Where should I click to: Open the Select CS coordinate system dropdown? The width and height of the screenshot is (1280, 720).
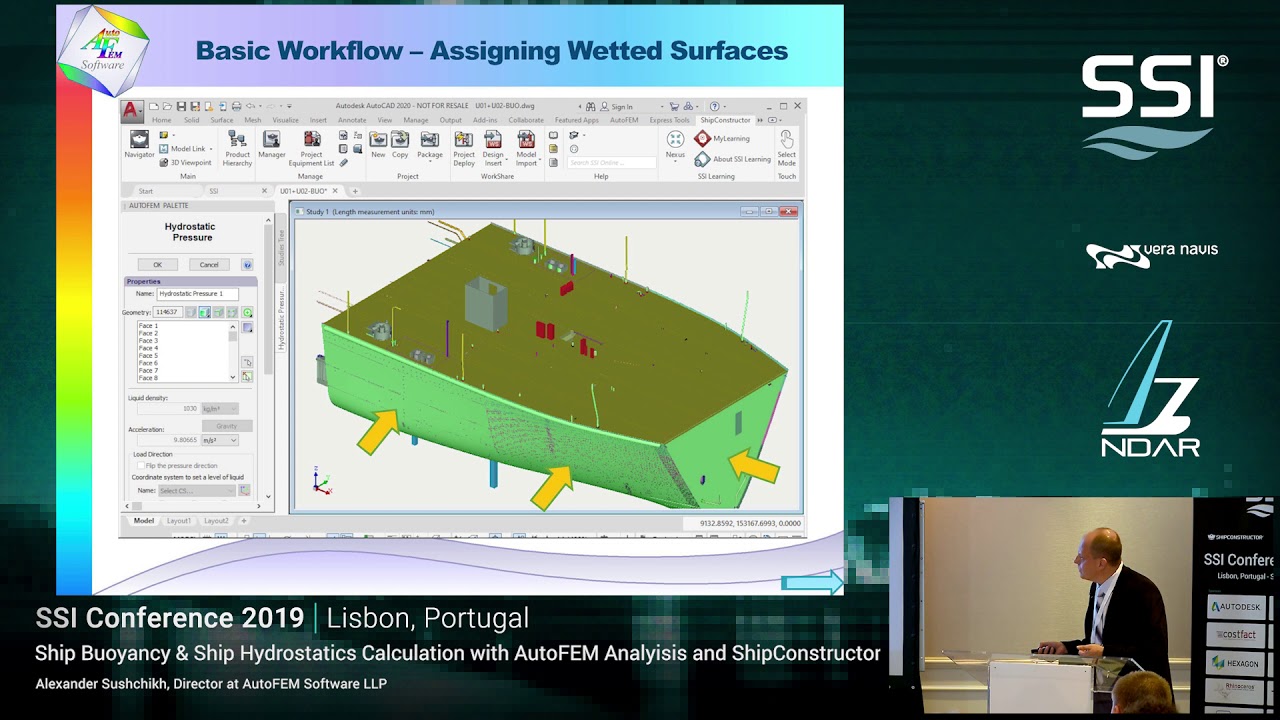197,491
